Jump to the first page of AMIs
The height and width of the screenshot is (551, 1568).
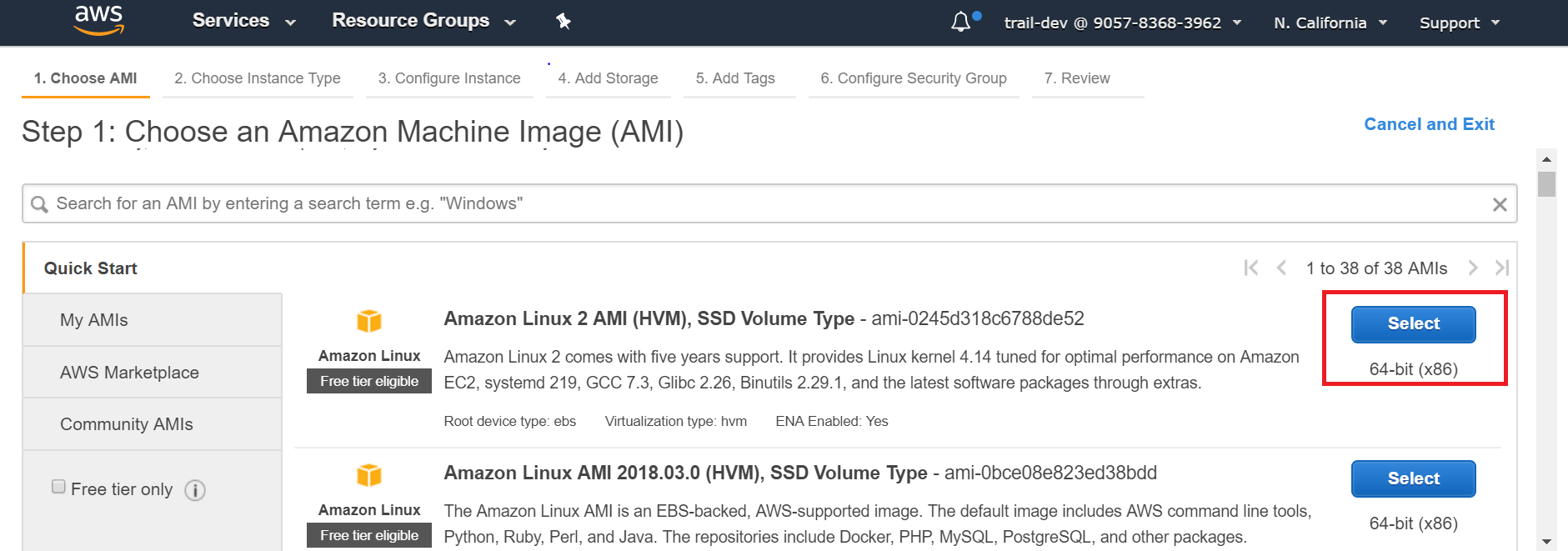click(x=1250, y=268)
